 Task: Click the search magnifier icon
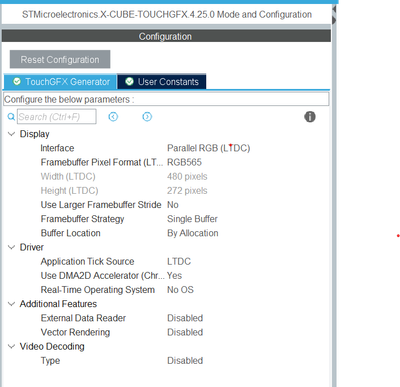(11, 117)
